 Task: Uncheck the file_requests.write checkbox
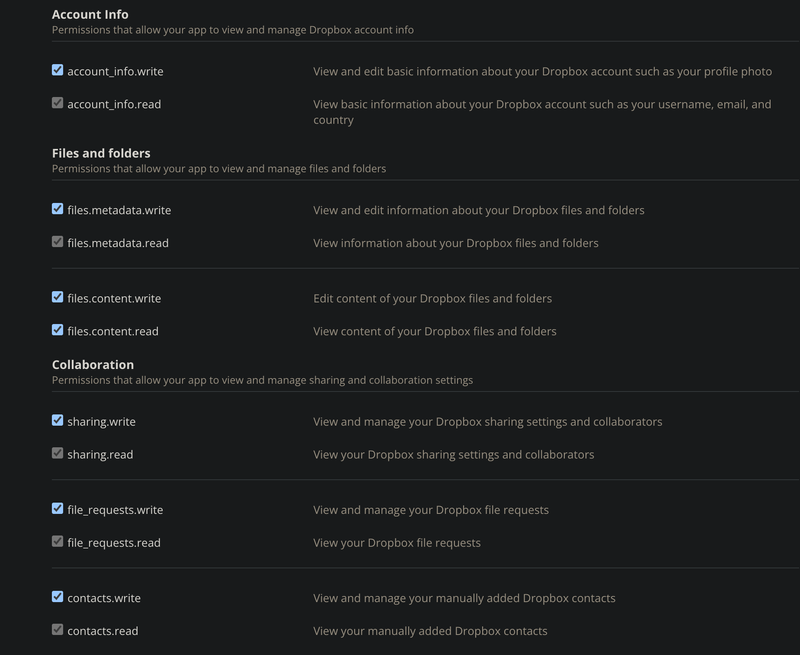click(58, 508)
